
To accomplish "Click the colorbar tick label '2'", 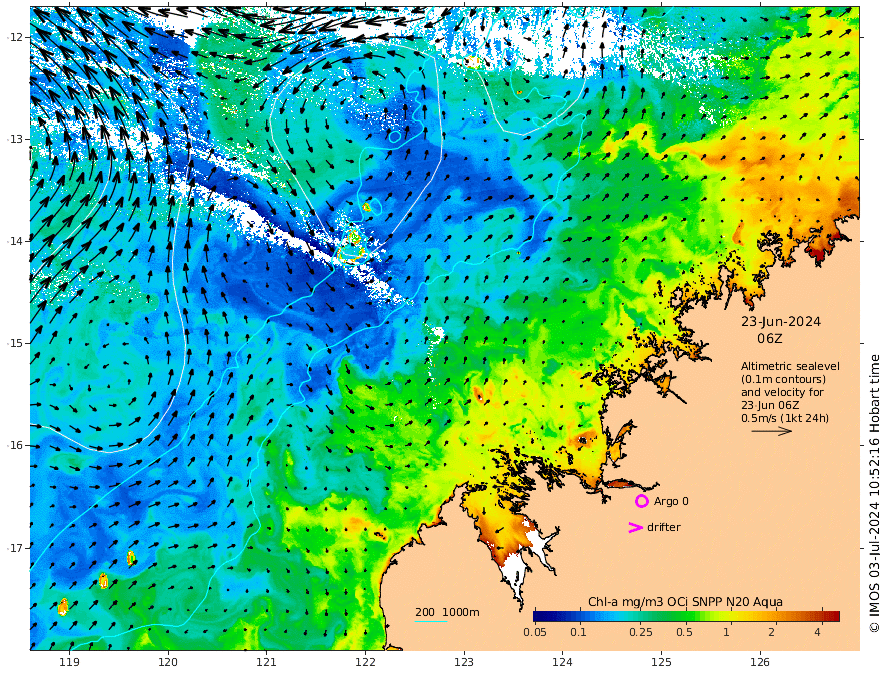I will click(772, 632).
